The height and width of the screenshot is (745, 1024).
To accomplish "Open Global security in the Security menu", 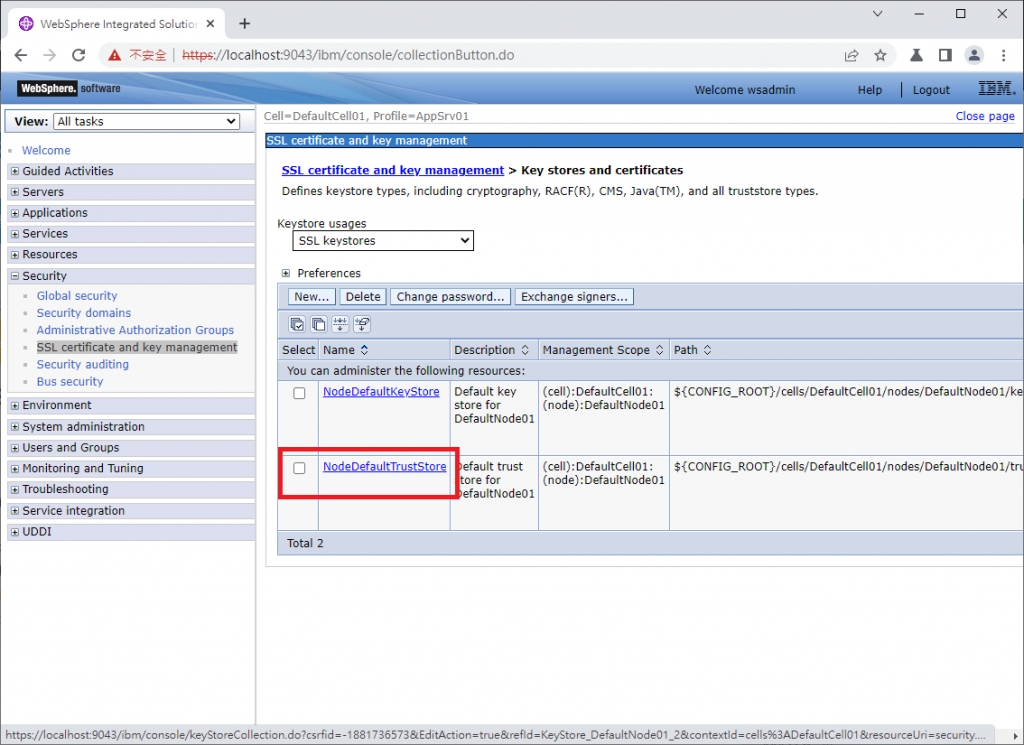I will tap(77, 296).
